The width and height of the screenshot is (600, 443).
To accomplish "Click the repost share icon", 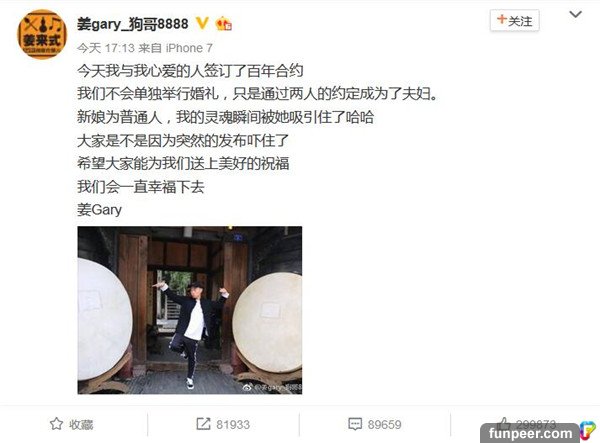I will click(203, 424).
